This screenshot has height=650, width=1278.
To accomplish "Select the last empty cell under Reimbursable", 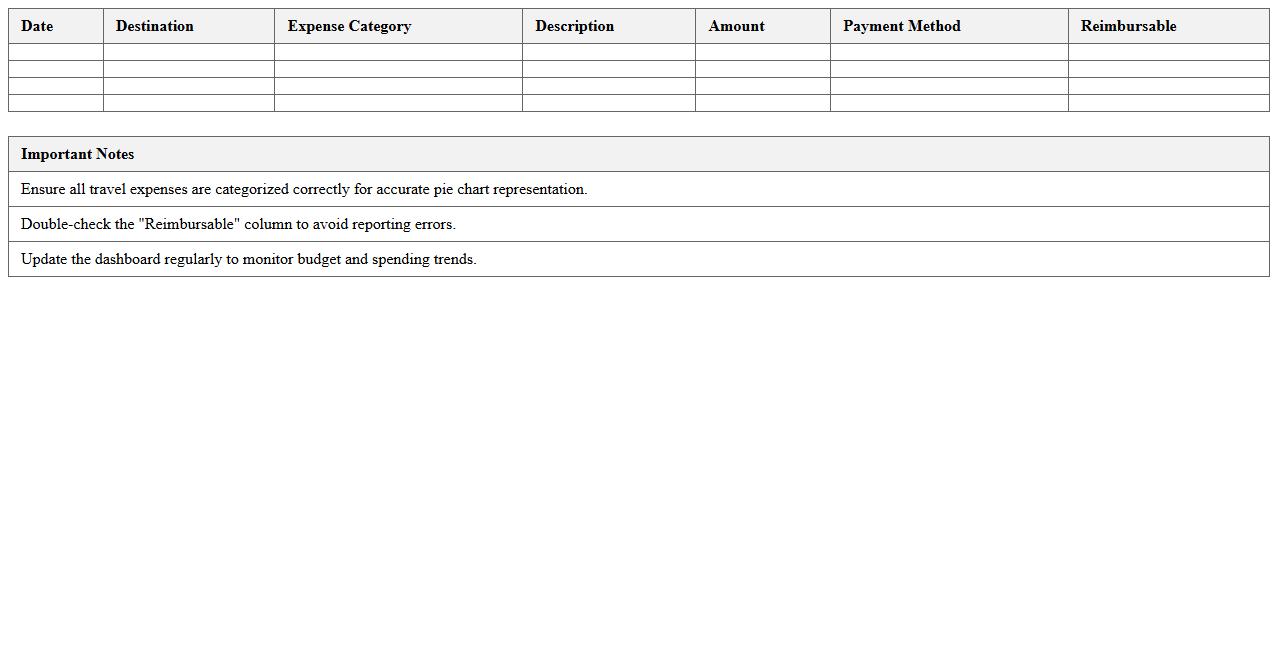I will 1168,103.
